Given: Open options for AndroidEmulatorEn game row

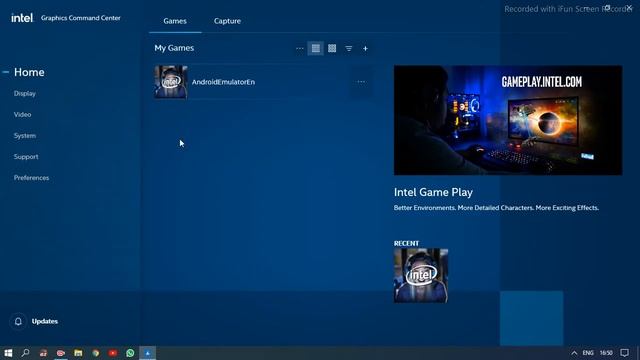Looking at the screenshot, I should click(361, 82).
